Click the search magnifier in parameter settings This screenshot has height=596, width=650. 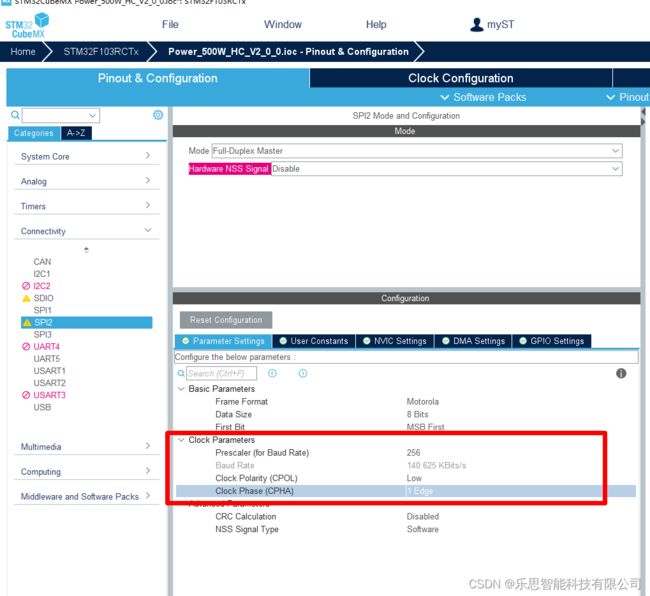coord(181,373)
